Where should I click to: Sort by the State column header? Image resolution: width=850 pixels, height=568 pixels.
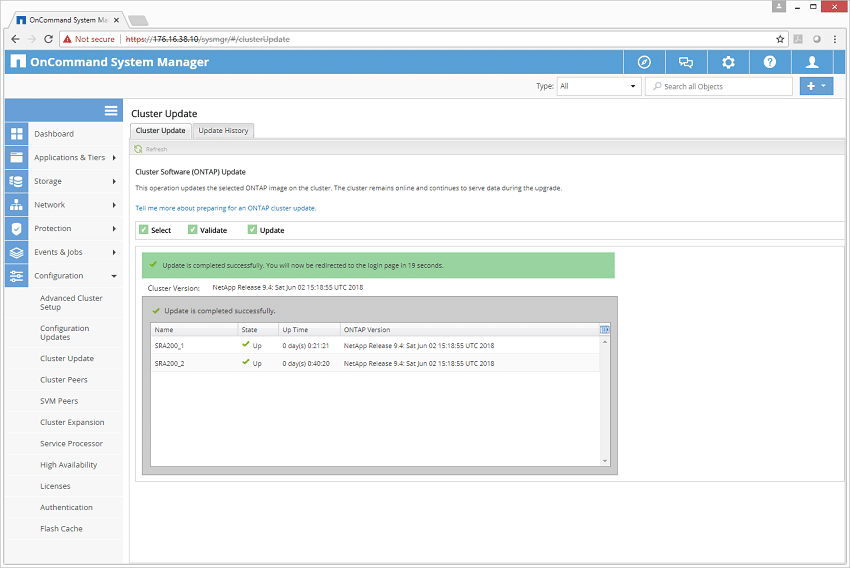[258, 330]
